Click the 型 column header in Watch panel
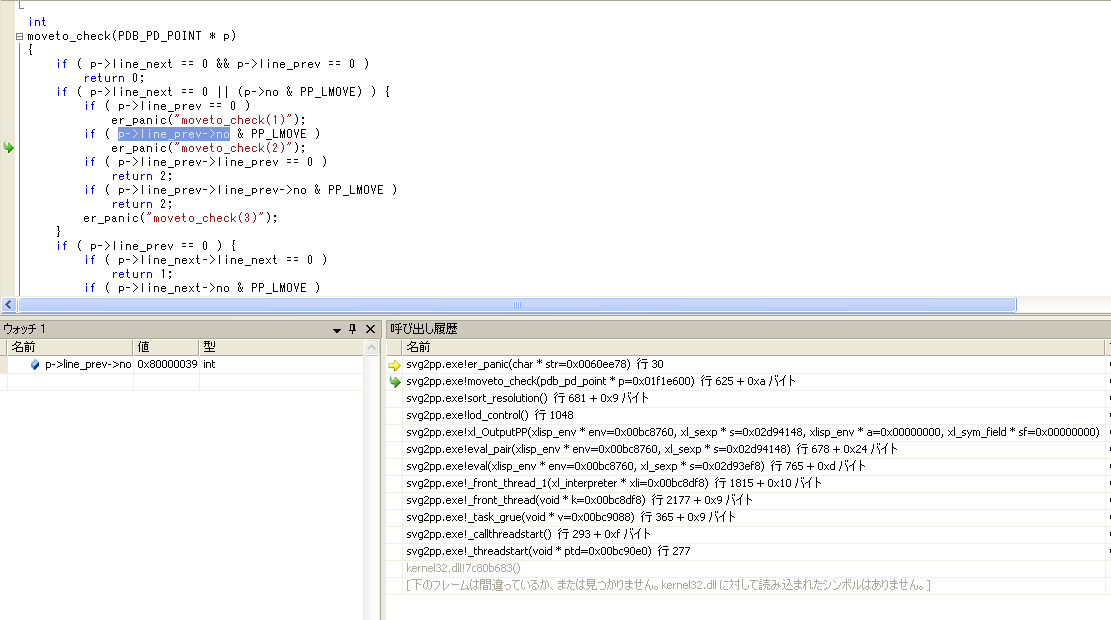Viewport: 1111px width, 620px height. coord(281,346)
